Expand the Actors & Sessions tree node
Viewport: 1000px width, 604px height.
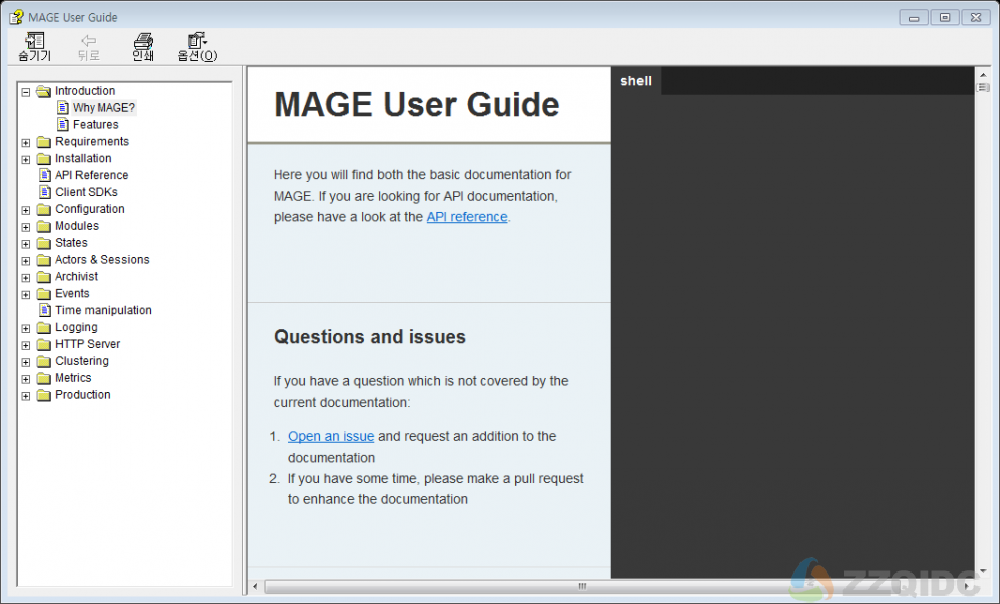(x=26, y=261)
